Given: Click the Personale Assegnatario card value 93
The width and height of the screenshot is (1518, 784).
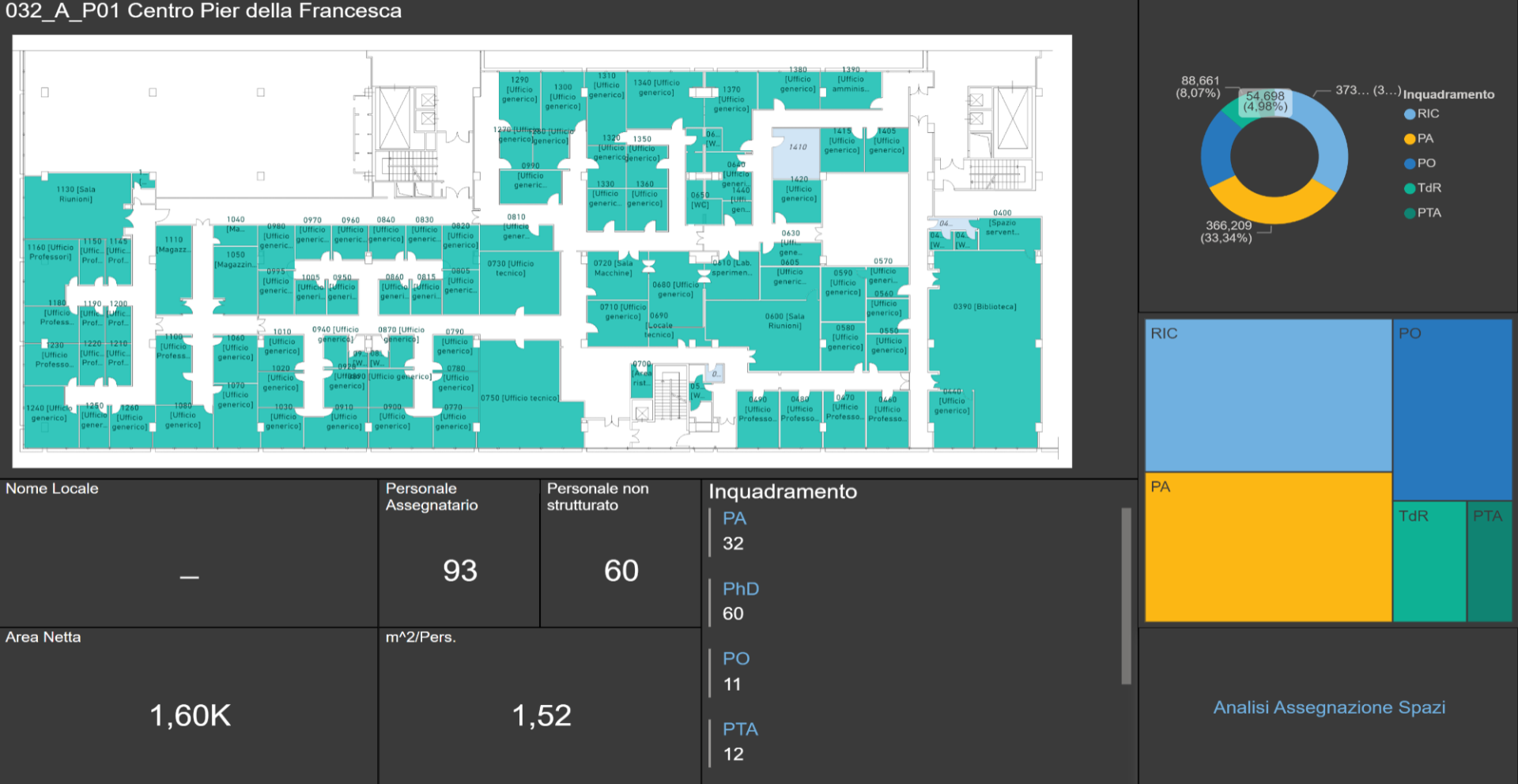Looking at the screenshot, I should pos(459,571).
